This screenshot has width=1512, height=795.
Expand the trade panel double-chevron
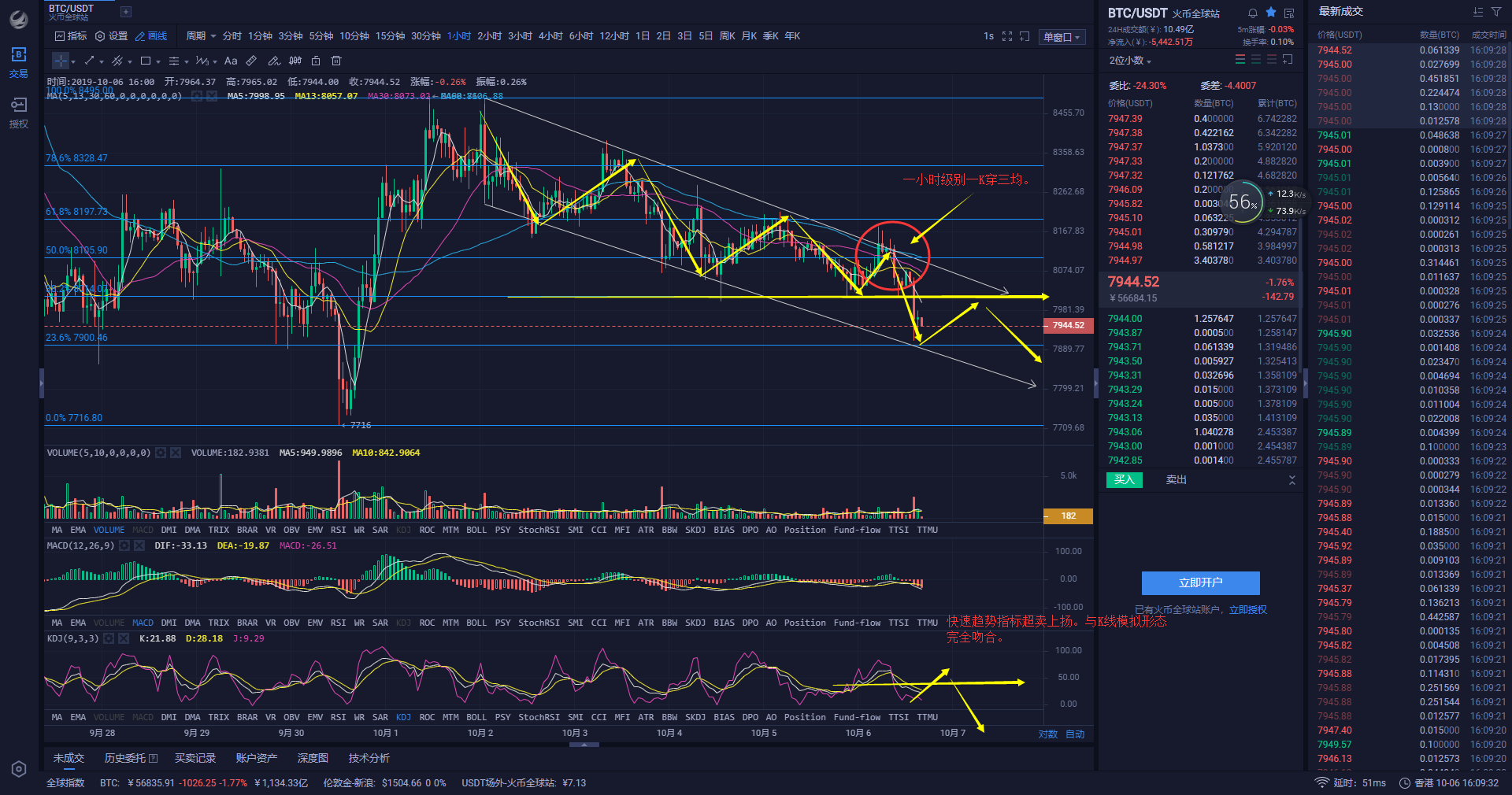[x=1291, y=480]
